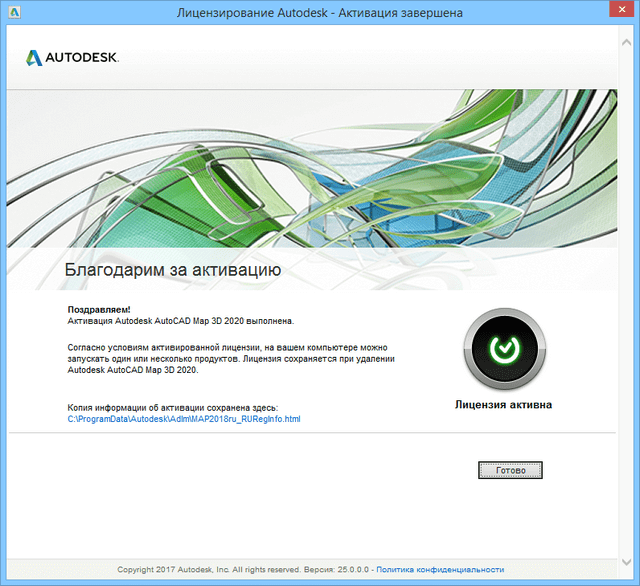The width and height of the screenshot is (640, 586).
Task: Click the bold Поздравляем! text
Action: point(99,310)
